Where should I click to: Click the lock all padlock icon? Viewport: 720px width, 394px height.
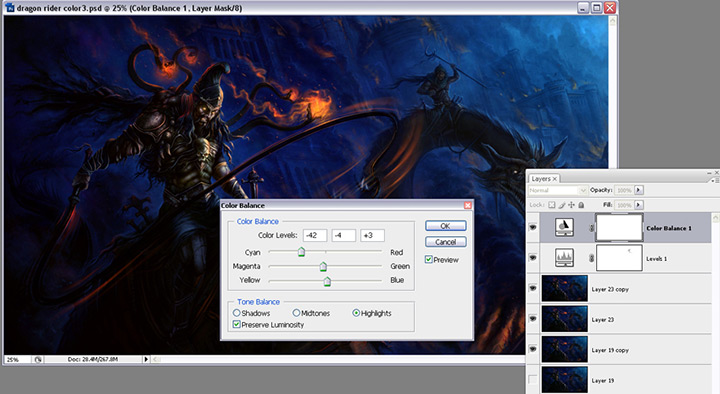(581, 205)
